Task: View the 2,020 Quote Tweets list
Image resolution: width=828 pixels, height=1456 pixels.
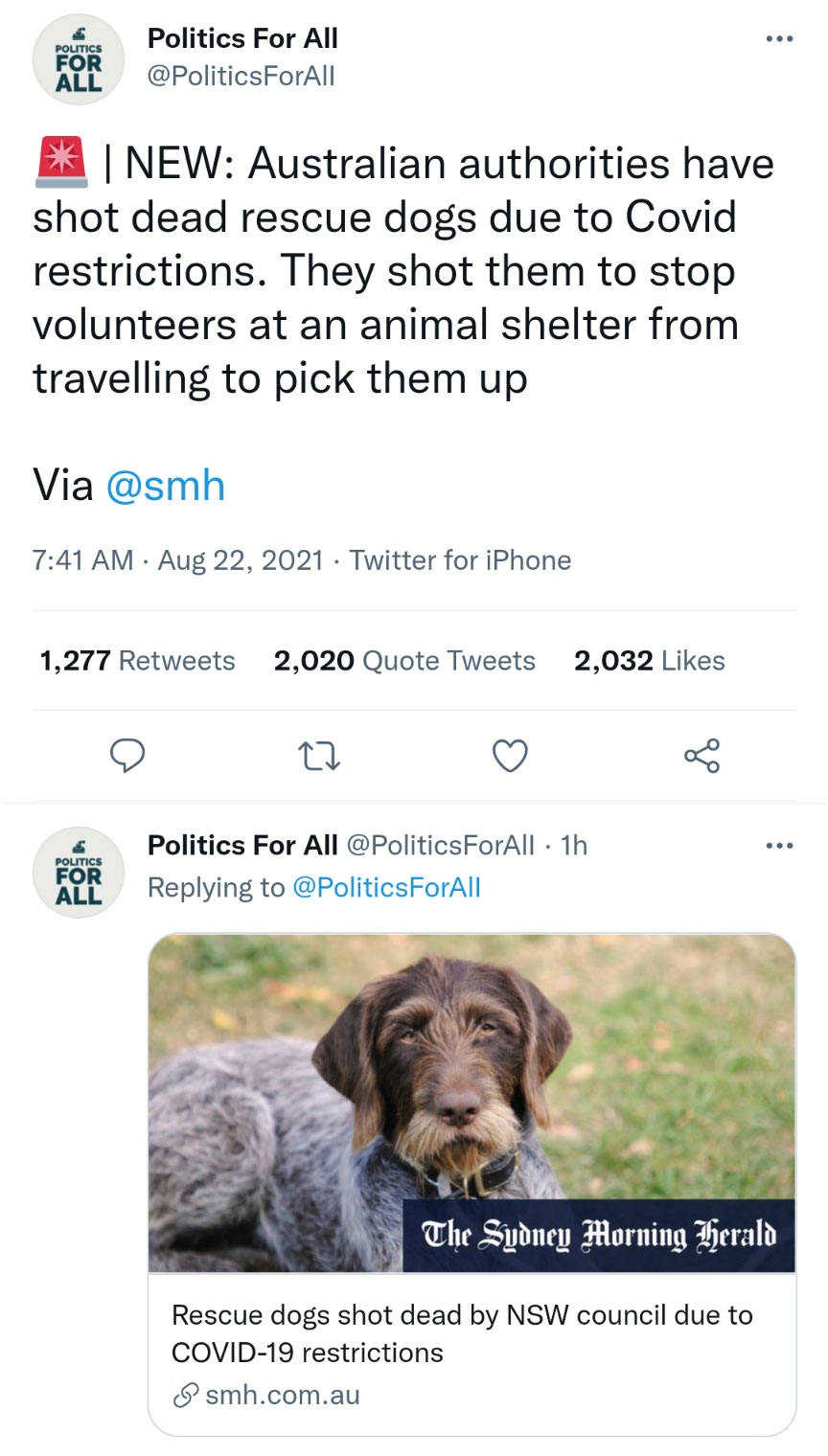Action: click(x=404, y=661)
